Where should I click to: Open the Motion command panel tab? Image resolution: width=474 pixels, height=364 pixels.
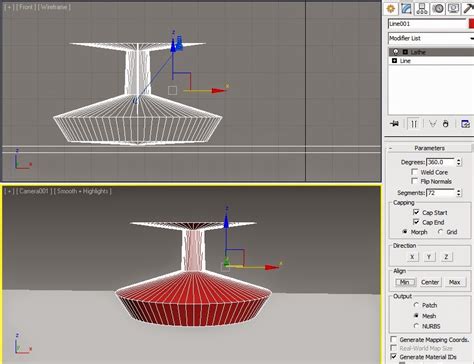click(438, 8)
